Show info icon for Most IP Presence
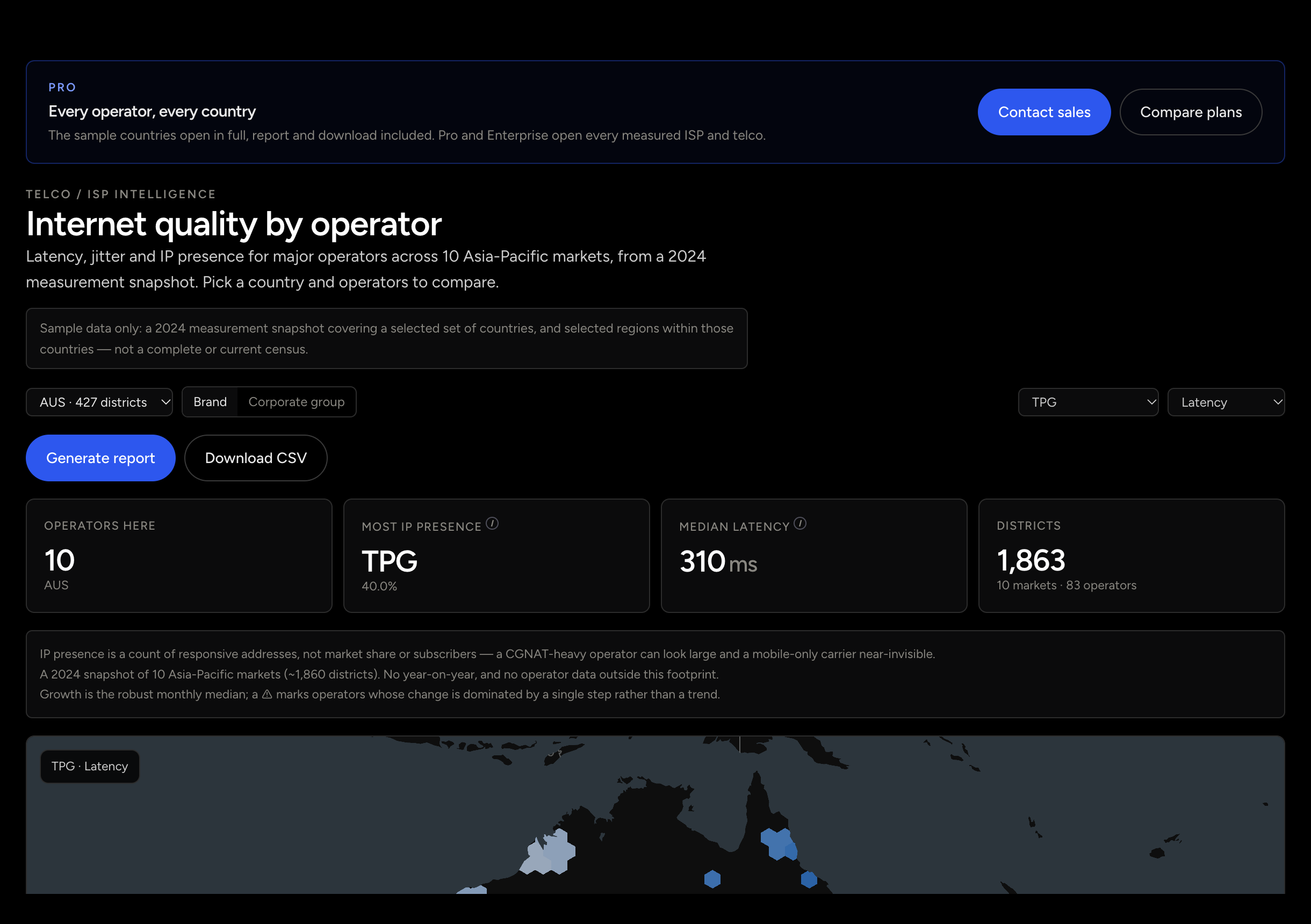This screenshot has width=1311, height=924. pyautogui.click(x=492, y=524)
